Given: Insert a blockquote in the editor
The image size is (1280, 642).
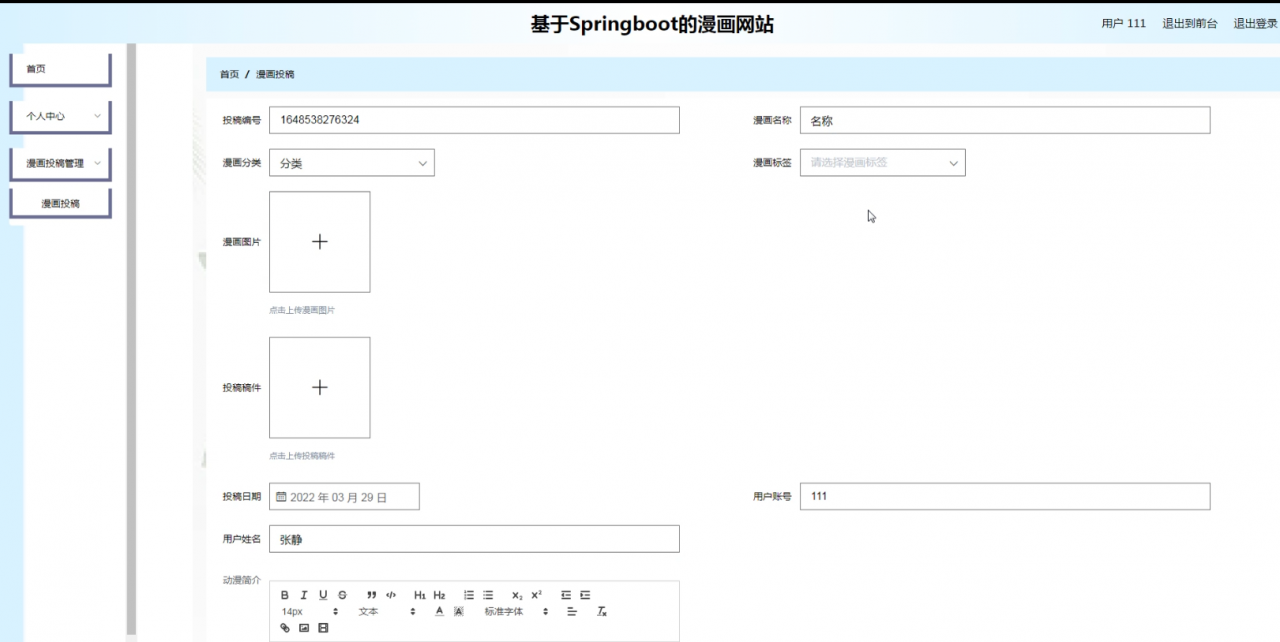Looking at the screenshot, I should tap(372, 595).
